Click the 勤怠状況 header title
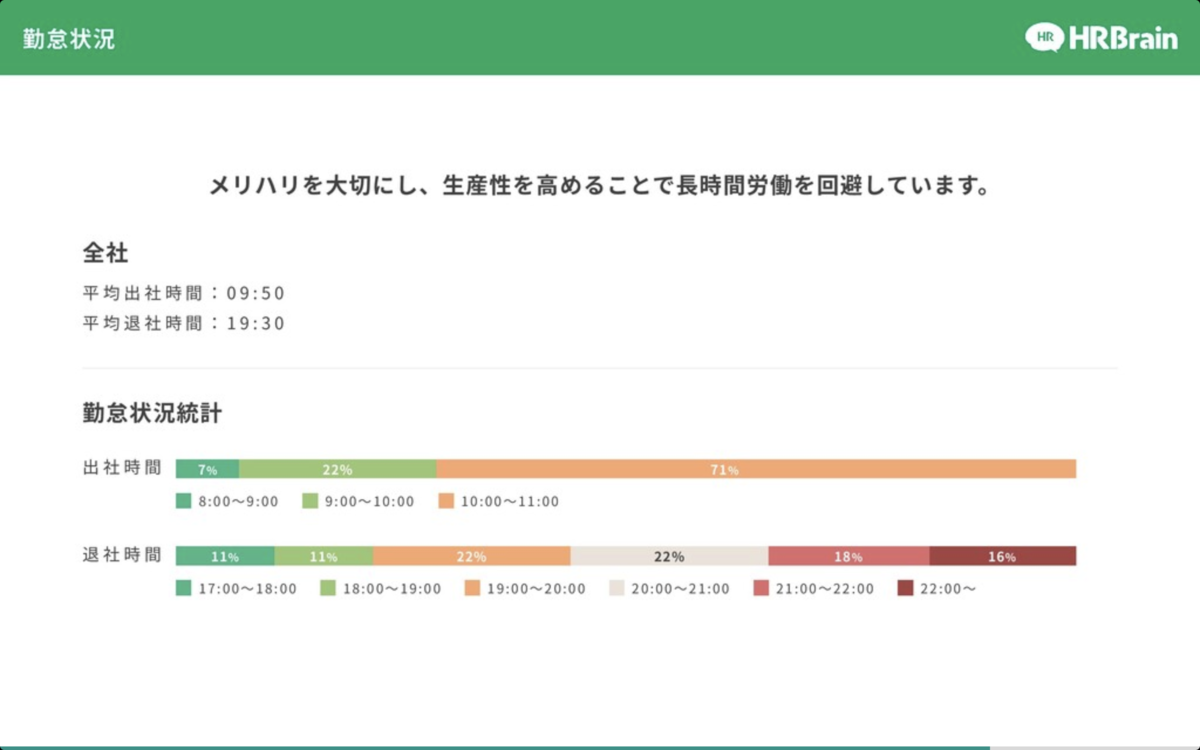The width and height of the screenshot is (1200, 750). tap(69, 39)
